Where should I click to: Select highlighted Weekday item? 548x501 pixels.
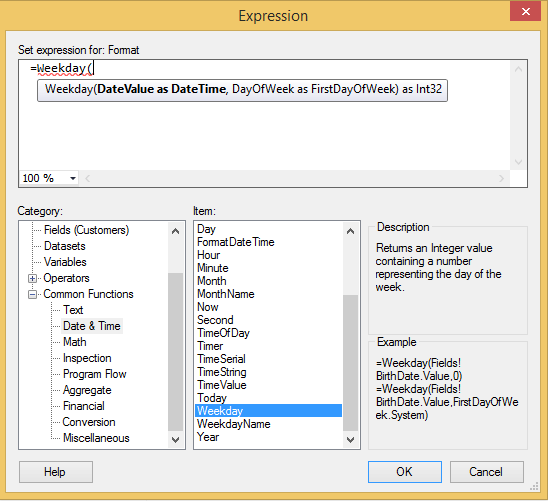(x=268, y=411)
